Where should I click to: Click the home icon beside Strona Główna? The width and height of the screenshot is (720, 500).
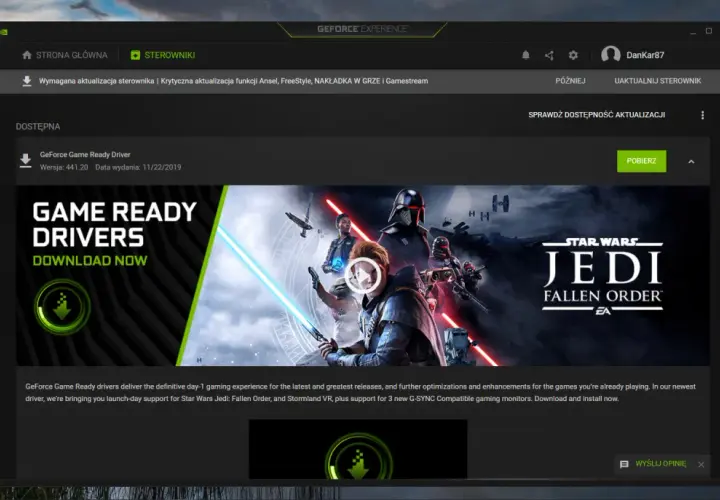[x=27, y=55]
